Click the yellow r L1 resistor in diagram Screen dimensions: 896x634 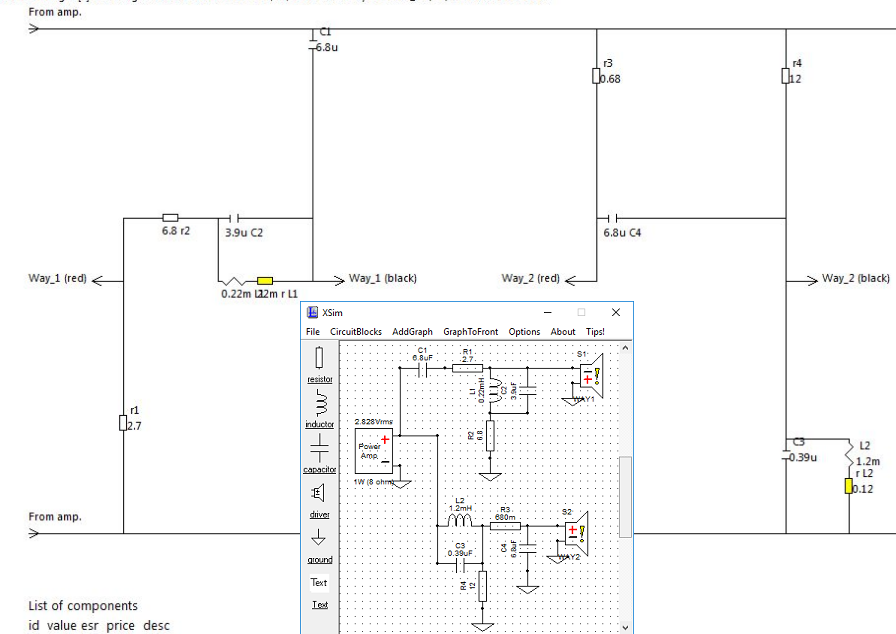(x=265, y=281)
